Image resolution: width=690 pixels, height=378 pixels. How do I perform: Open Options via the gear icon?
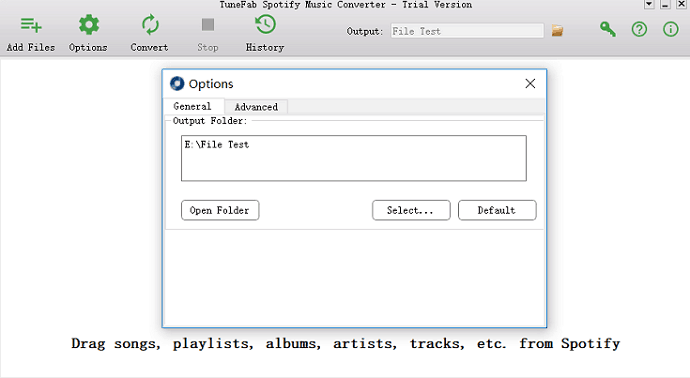coord(89,25)
